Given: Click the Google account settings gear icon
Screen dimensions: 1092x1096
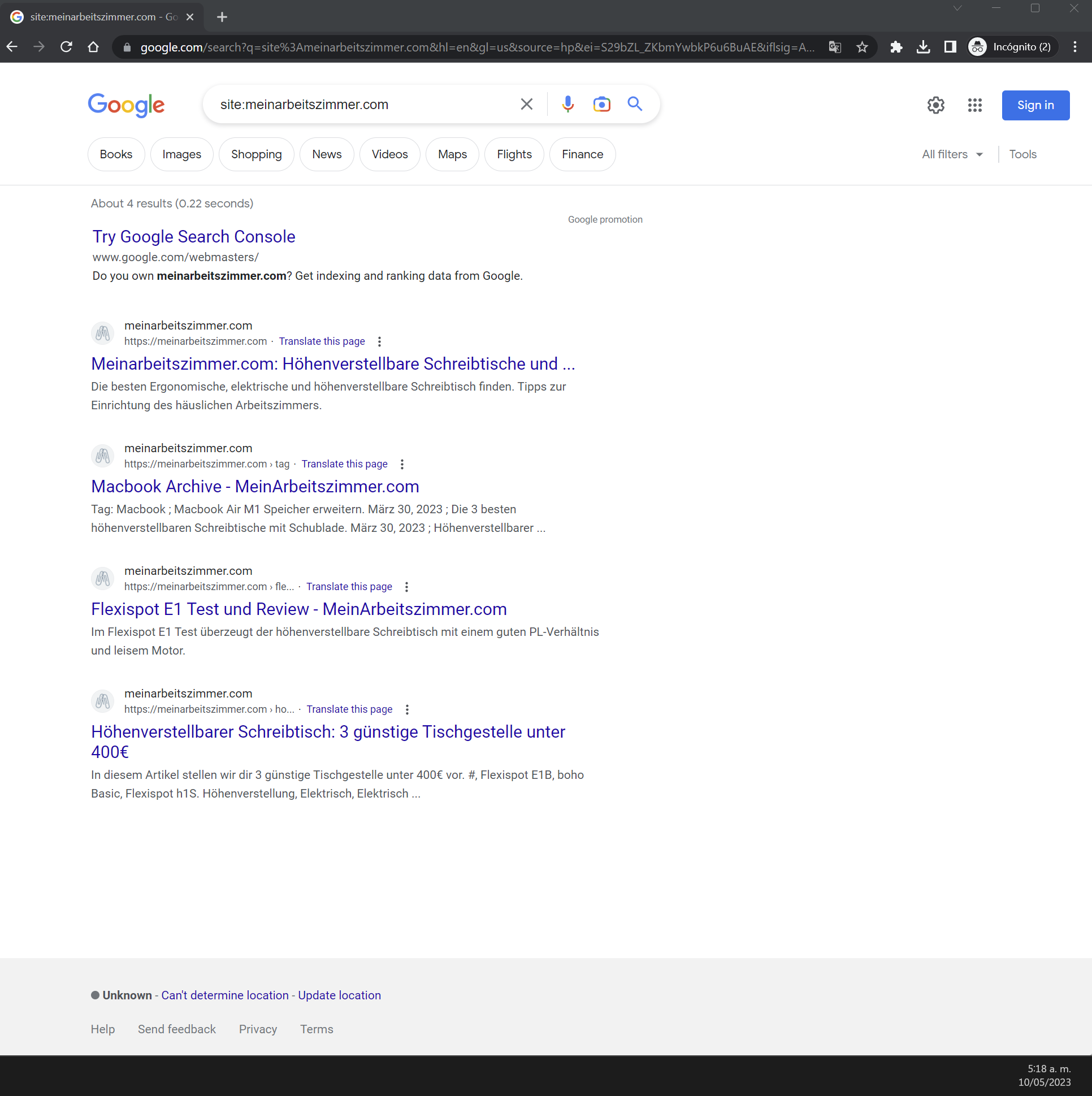Looking at the screenshot, I should tap(936, 104).
